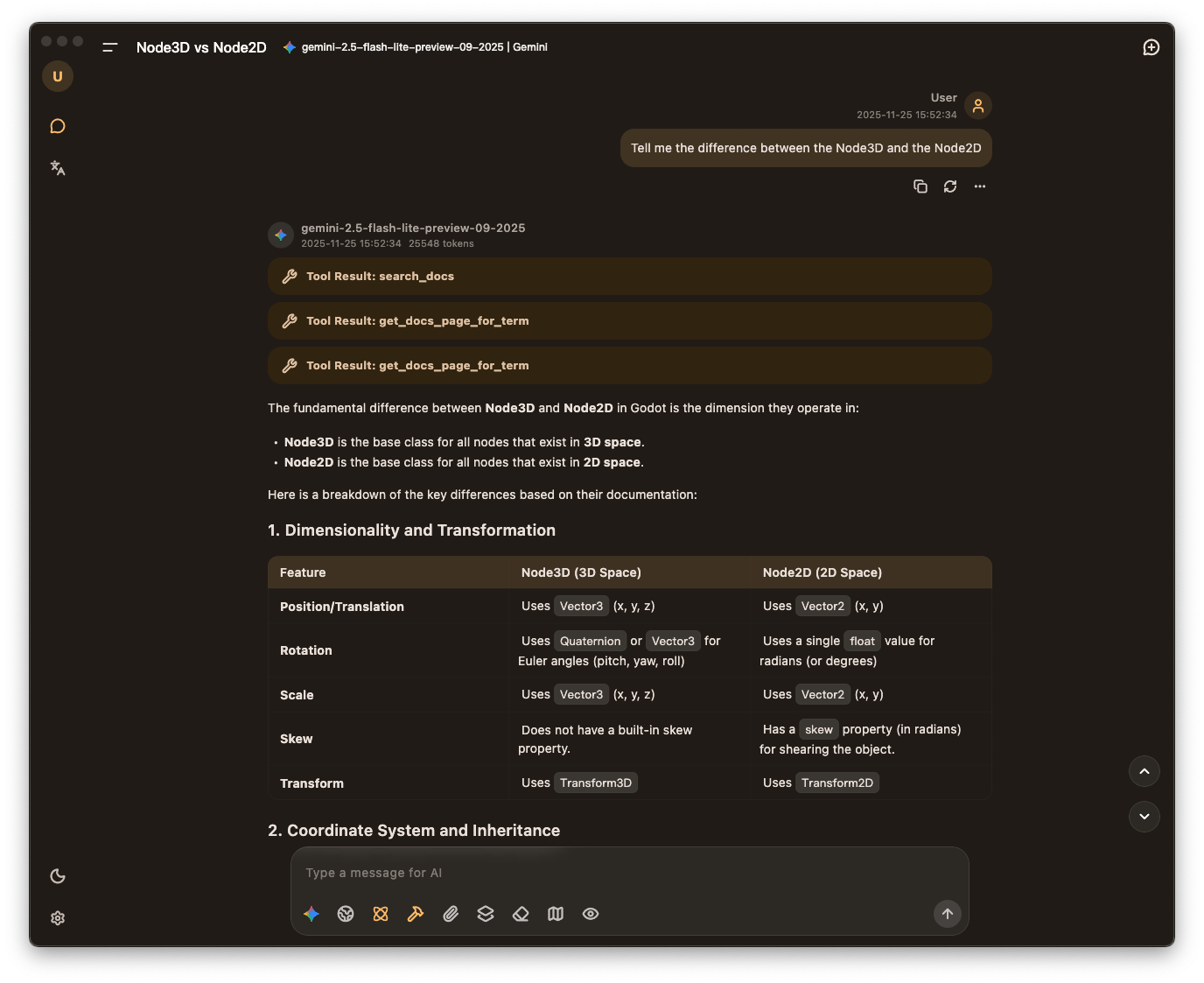This screenshot has width=1204, height=983.
Task: Toggle the sidebar with the menu icon
Action: (x=110, y=47)
